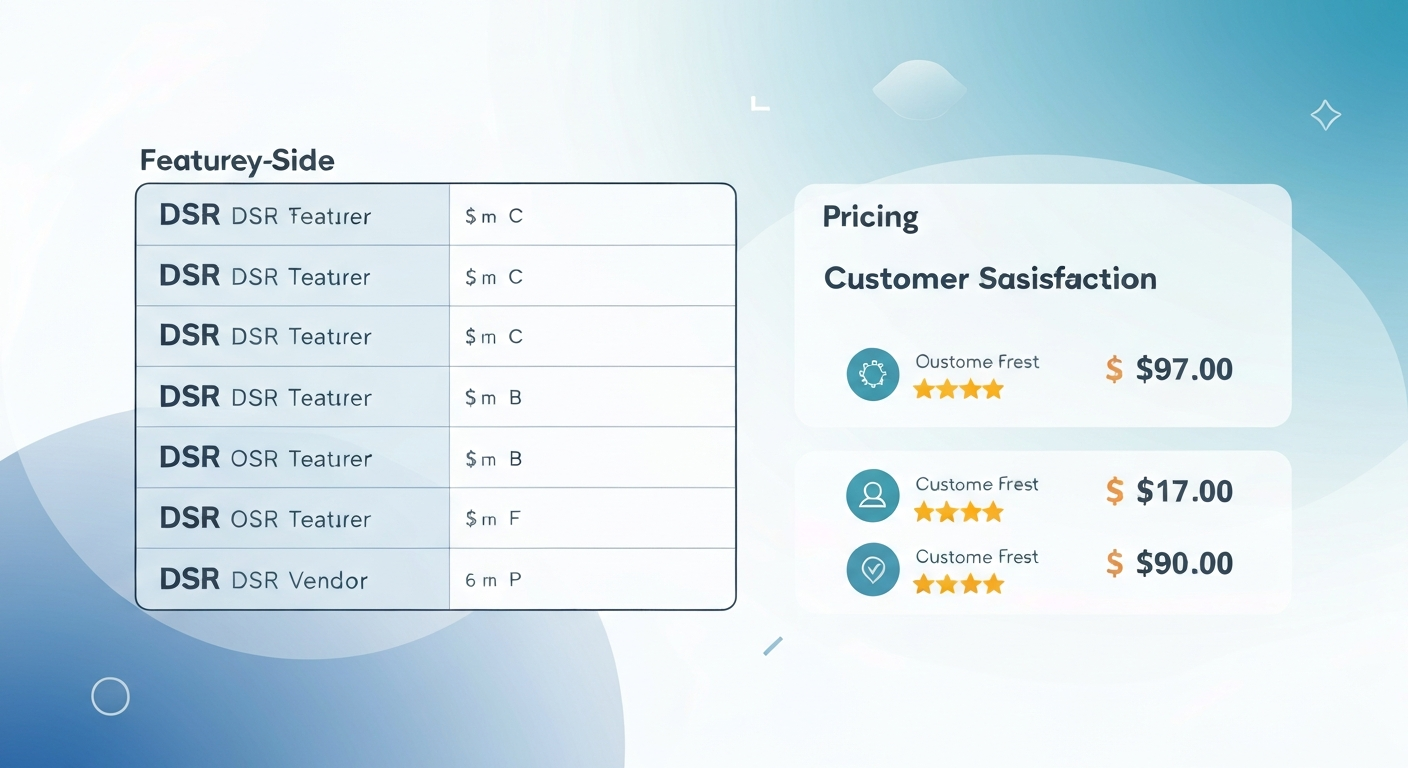Click the star rating under "Oustome Frest"
The width and height of the screenshot is (1408, 768).
(958, 390)
